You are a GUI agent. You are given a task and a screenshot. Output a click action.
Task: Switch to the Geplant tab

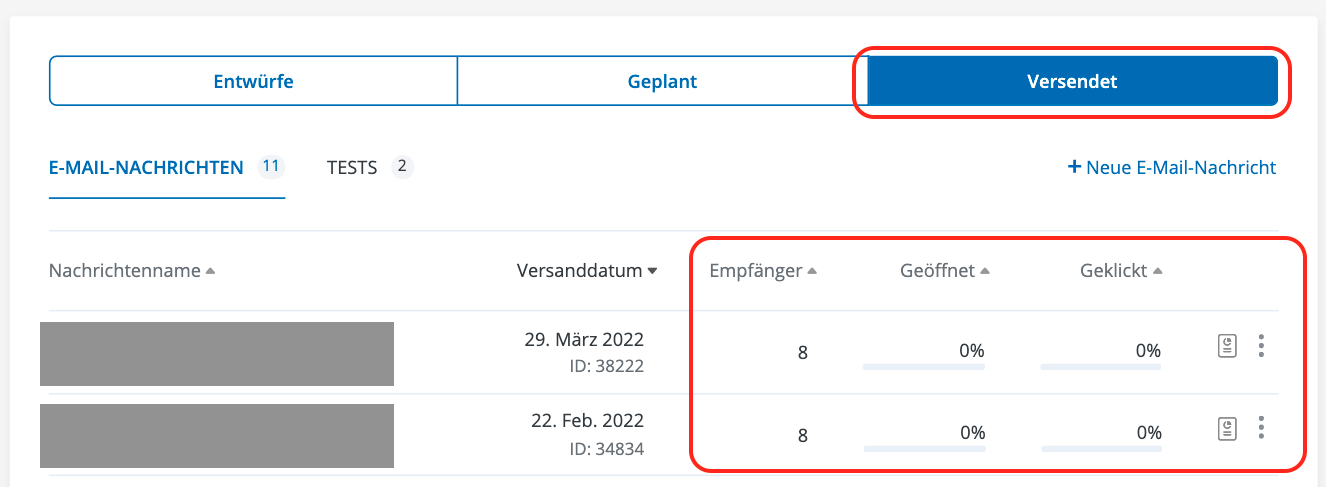tap(662, 81)
